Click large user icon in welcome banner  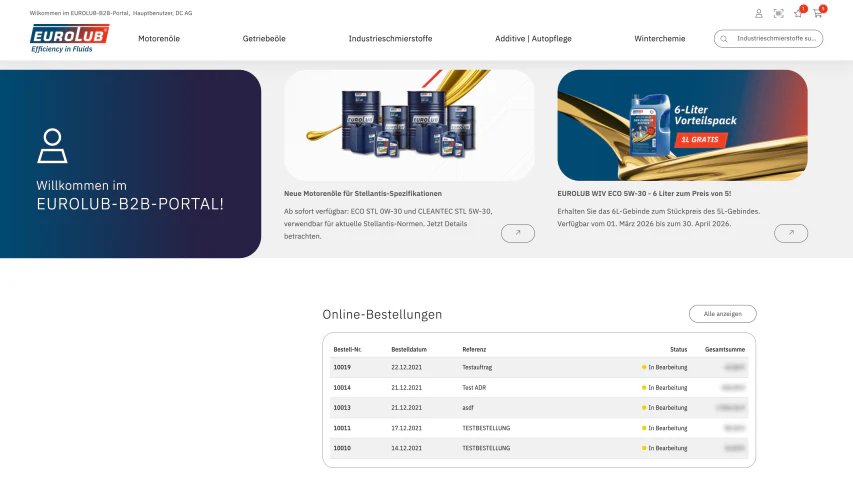pyautogui.click(x=52, y=145)
